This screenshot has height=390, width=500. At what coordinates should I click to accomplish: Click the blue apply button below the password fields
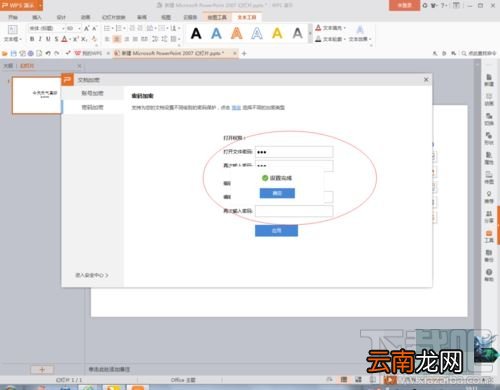pyautogui.click(x=276, y=230)
